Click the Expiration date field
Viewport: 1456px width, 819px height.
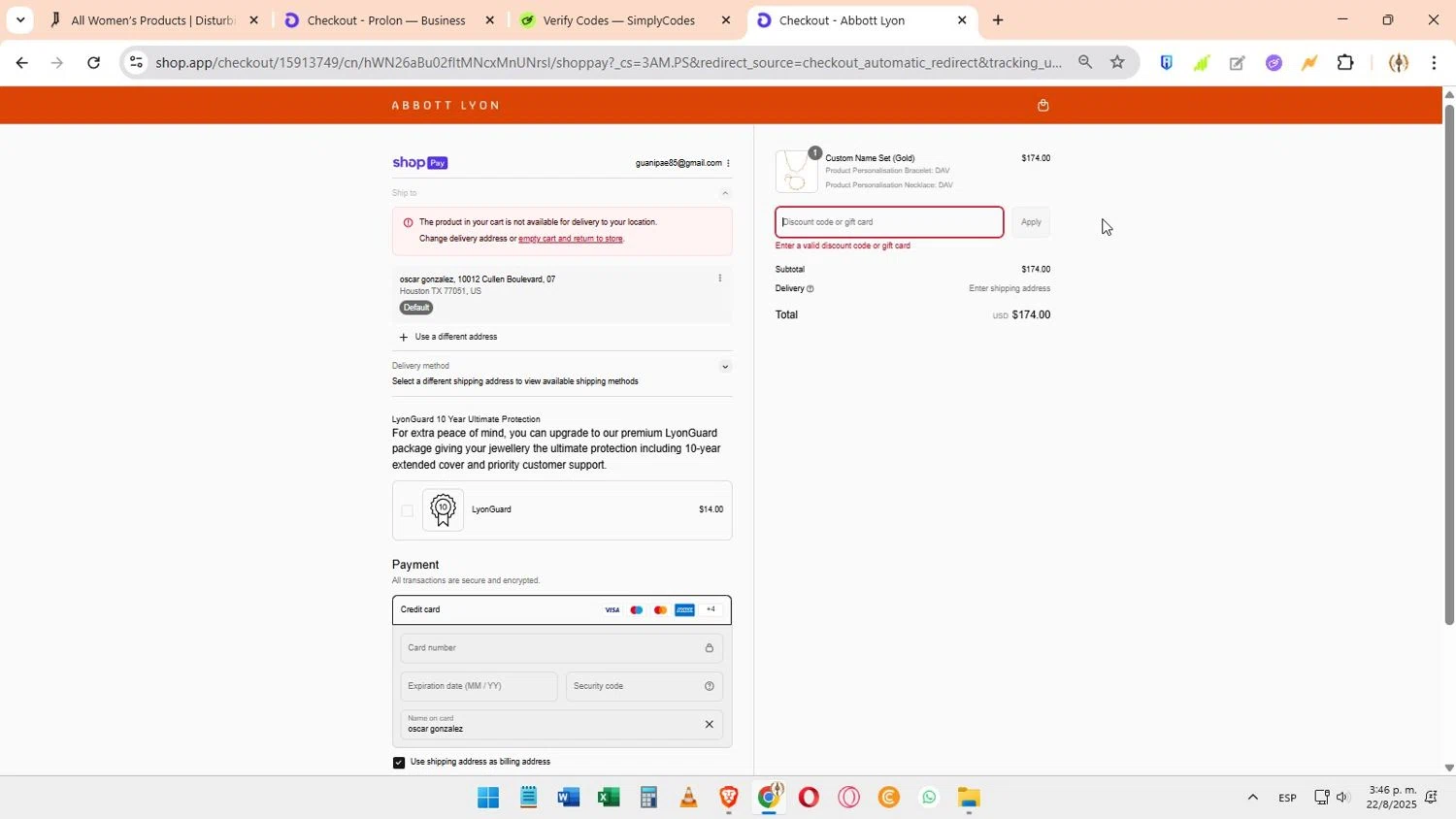point(479,686)
